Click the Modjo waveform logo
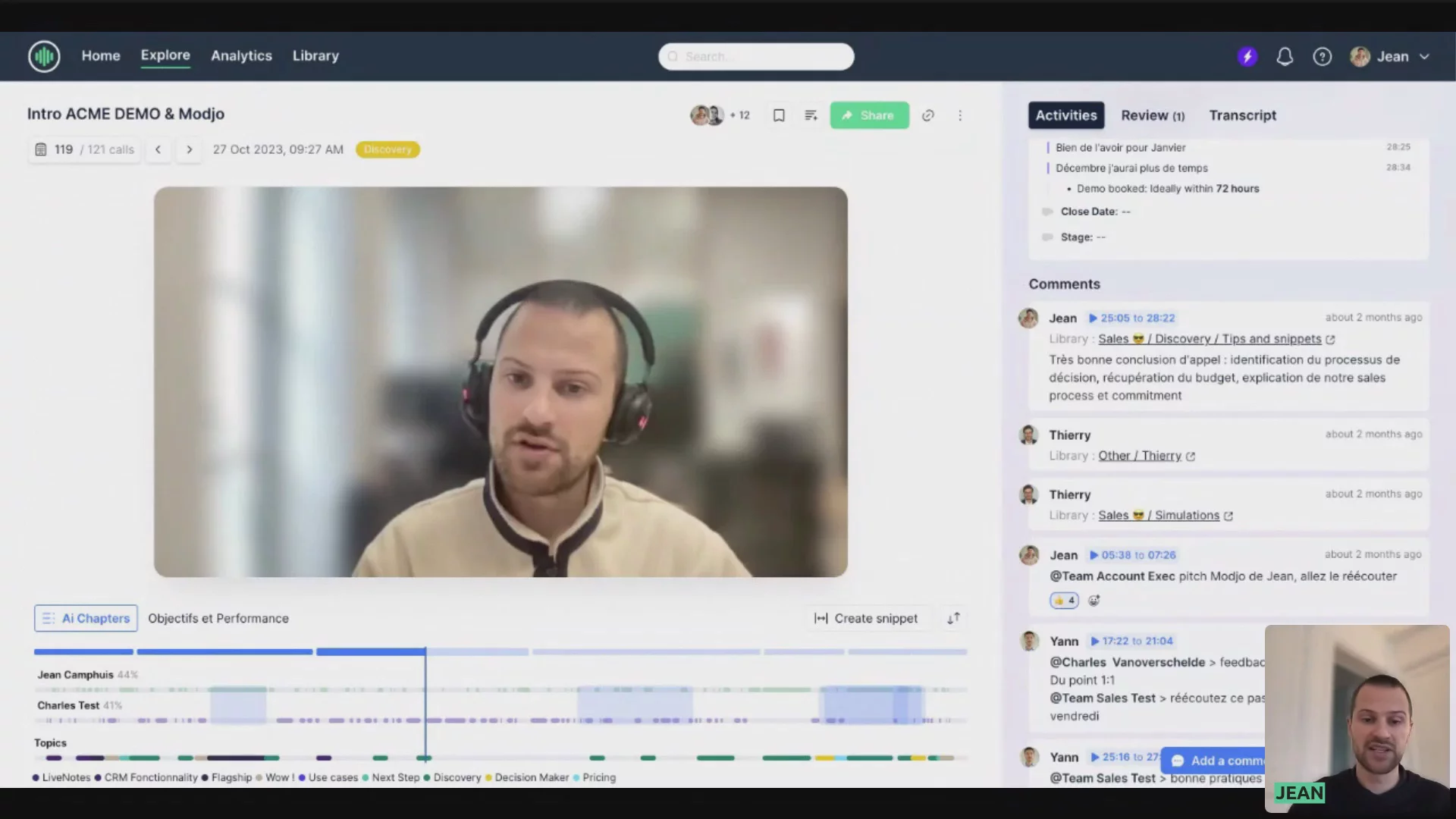 (44, 56)
